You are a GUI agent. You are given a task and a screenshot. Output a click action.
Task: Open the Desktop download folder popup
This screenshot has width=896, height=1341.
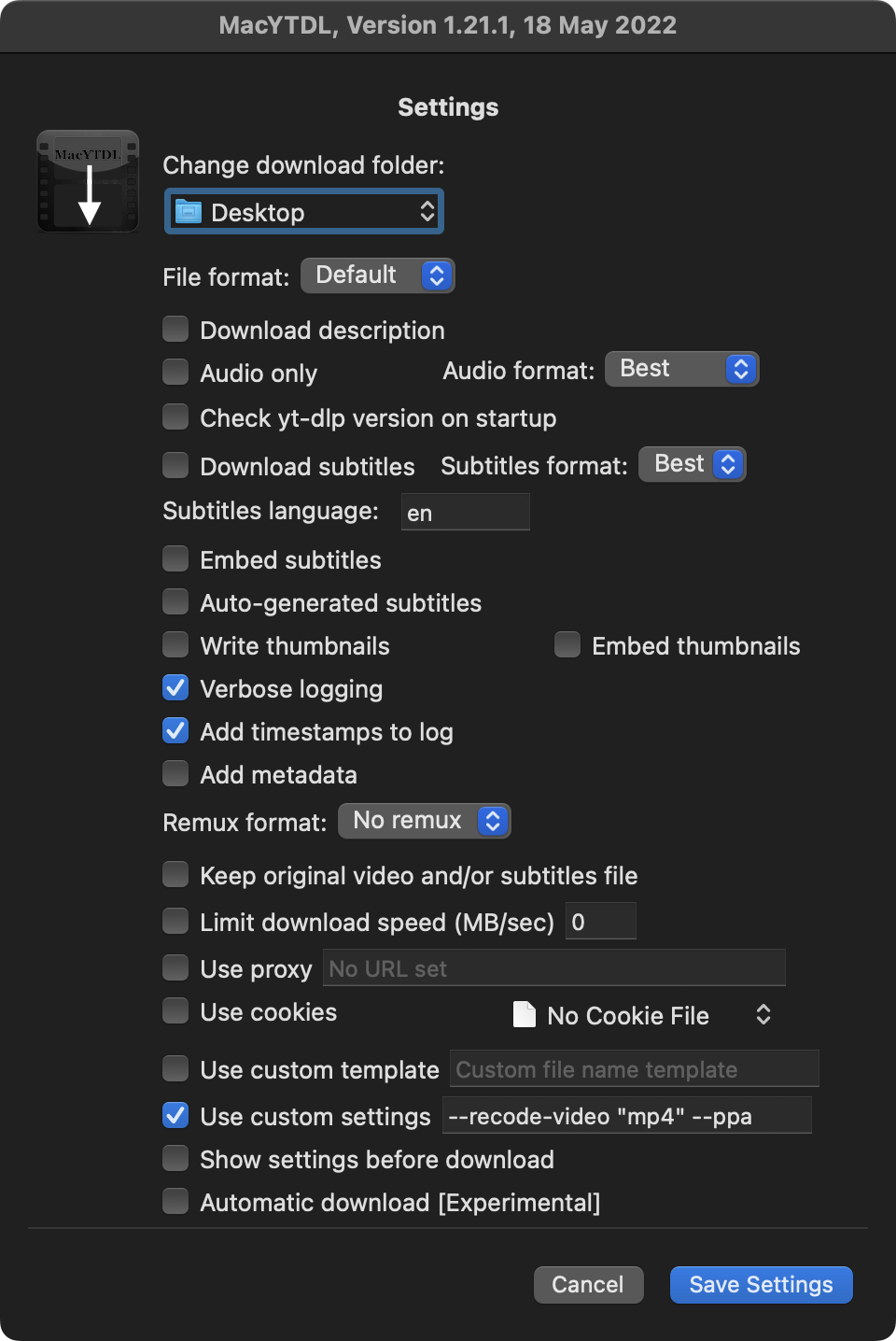click(304, 212)
